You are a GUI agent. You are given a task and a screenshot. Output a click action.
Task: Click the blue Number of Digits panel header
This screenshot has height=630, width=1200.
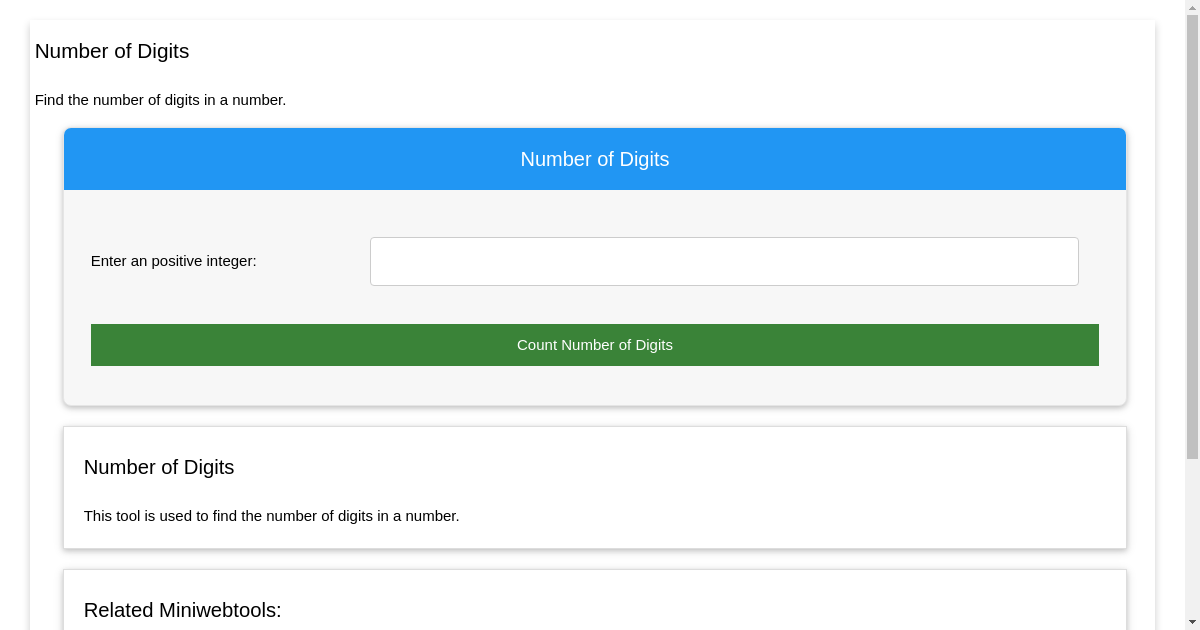[594, 159]
